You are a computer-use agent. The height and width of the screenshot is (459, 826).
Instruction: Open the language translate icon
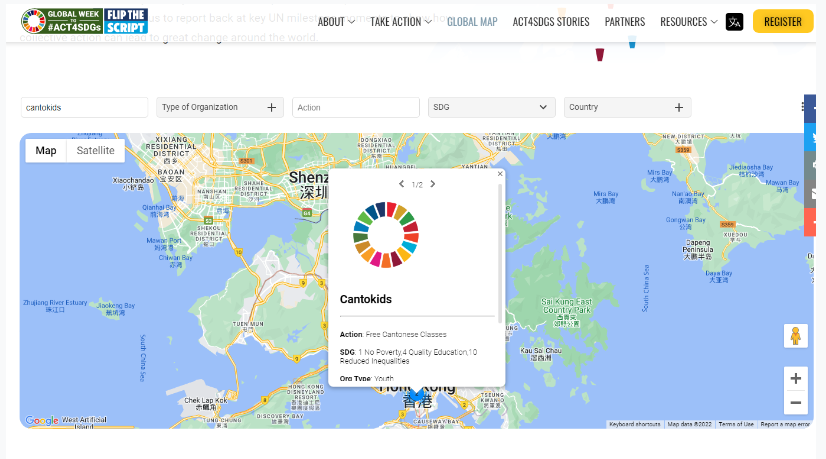(x=734, y=22)
